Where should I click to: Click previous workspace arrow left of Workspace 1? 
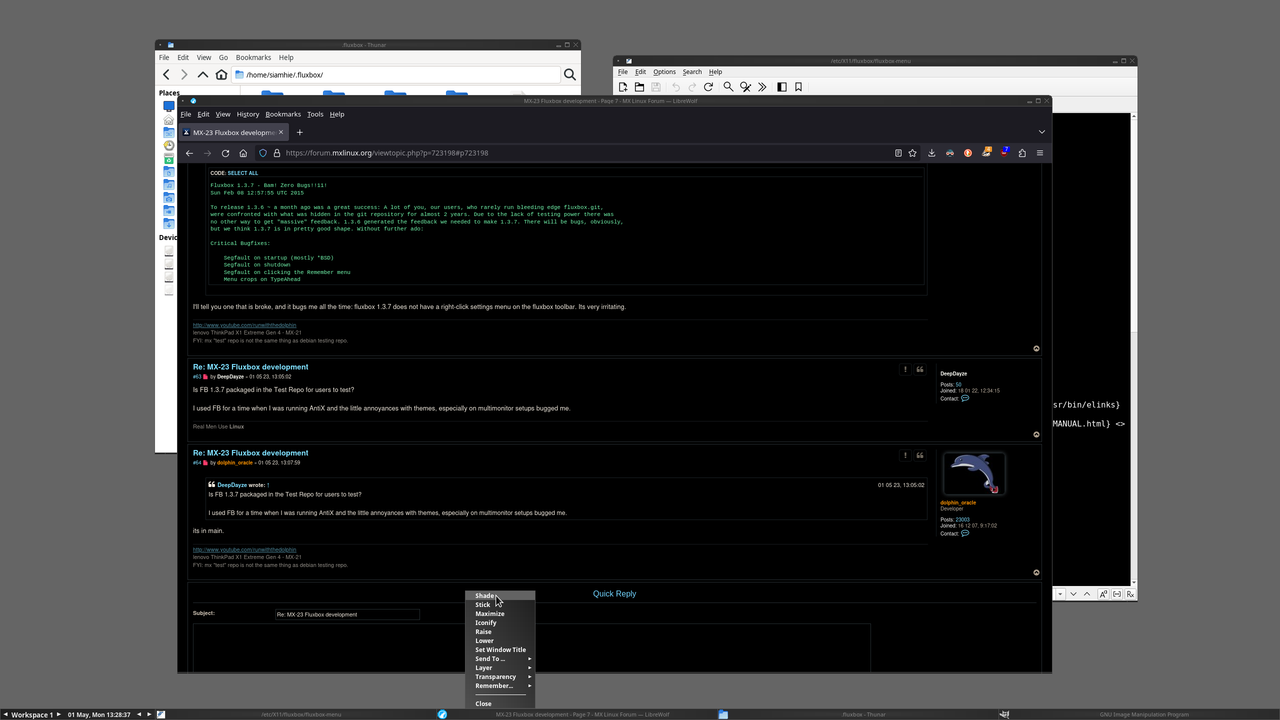[x=5, y=715]
